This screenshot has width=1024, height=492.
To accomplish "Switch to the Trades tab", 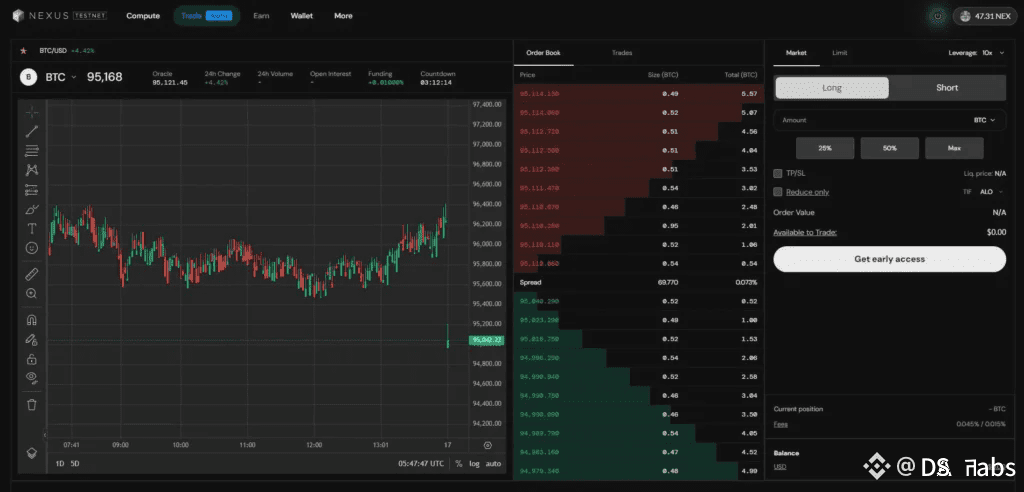I will click(622, 53).
